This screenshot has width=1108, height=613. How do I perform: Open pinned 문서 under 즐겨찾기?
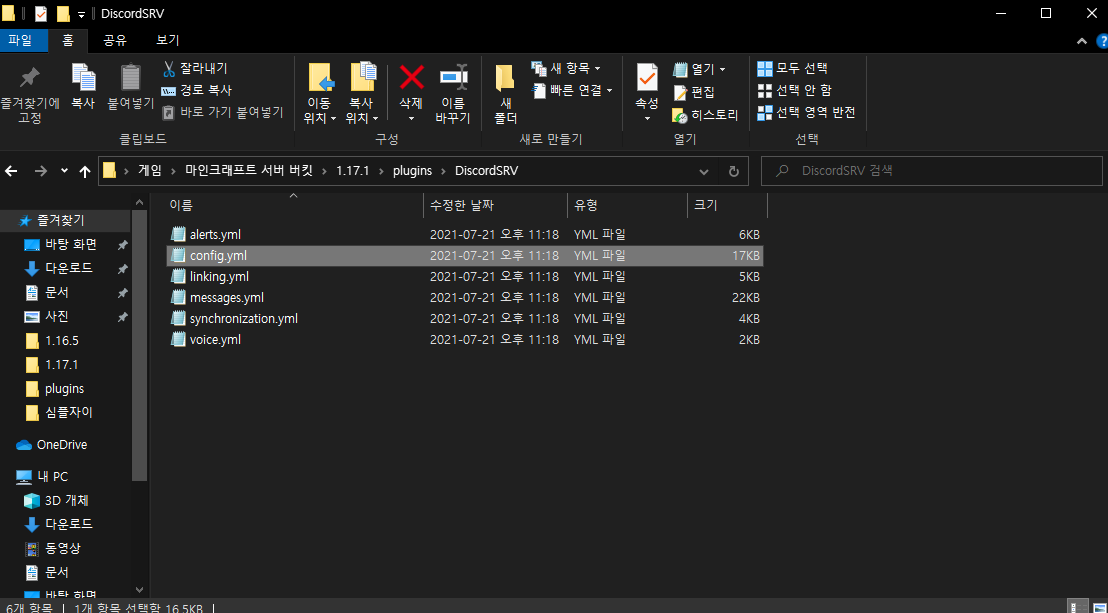click(57, 292)
